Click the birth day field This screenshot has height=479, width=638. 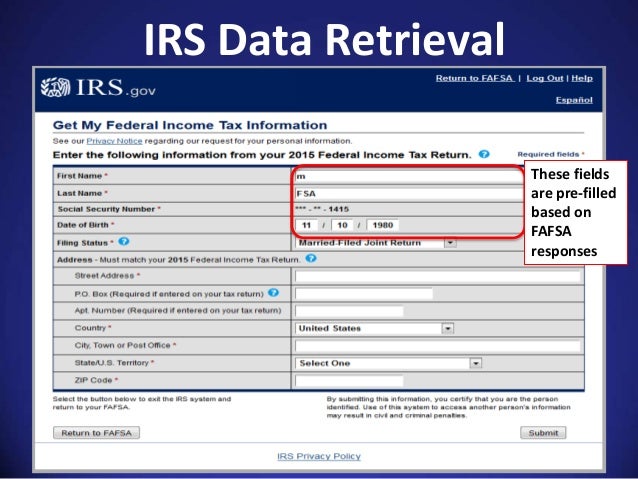pos(342,225)
